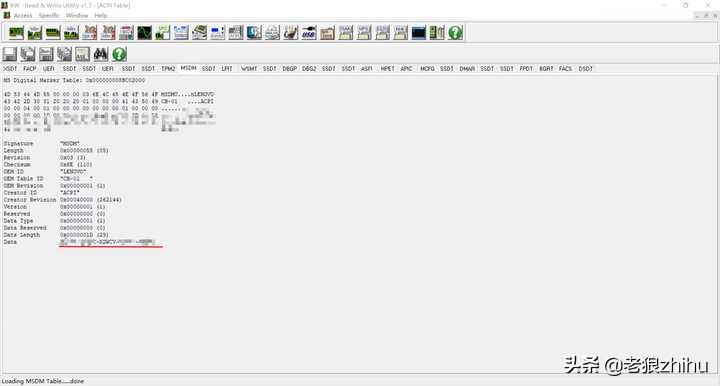This screenshot has height=386, width=720.
Task: Switch to the MCFG tab
Action: (427, 69)
